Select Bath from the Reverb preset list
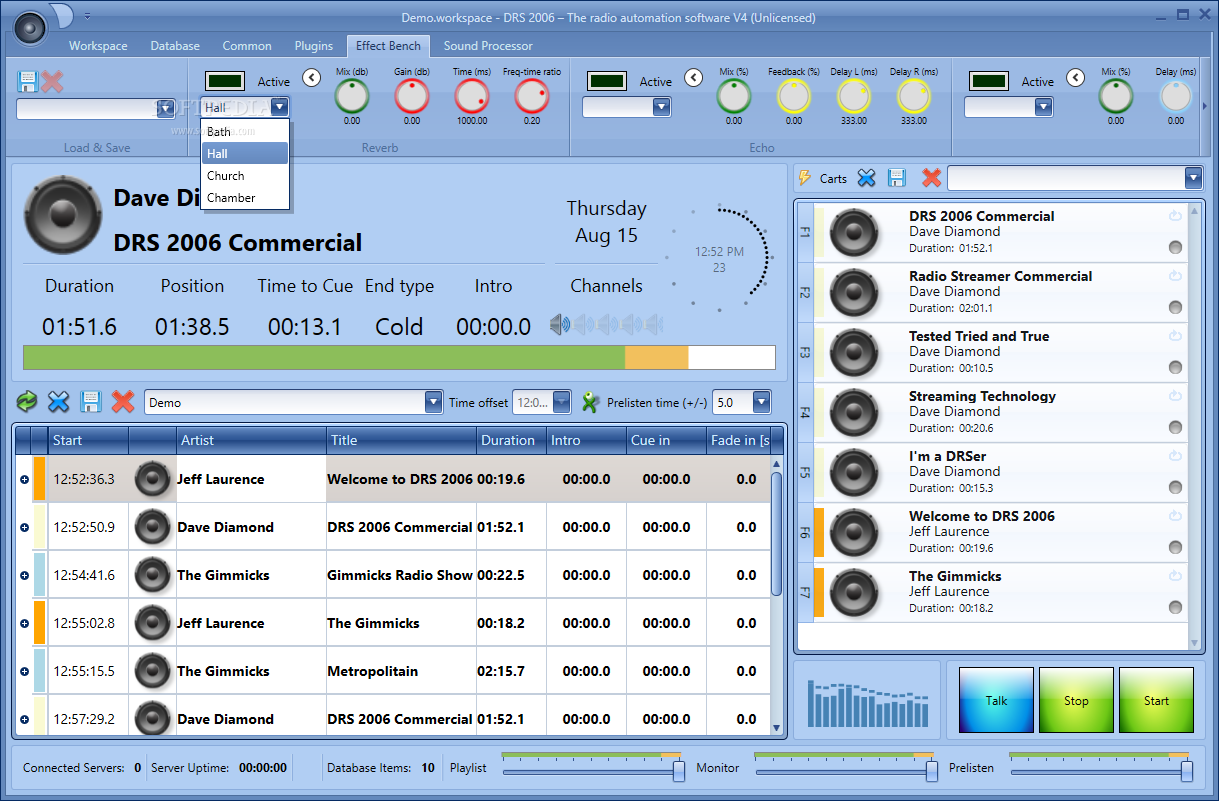1219x801 pixels. (x=245, y=131)
